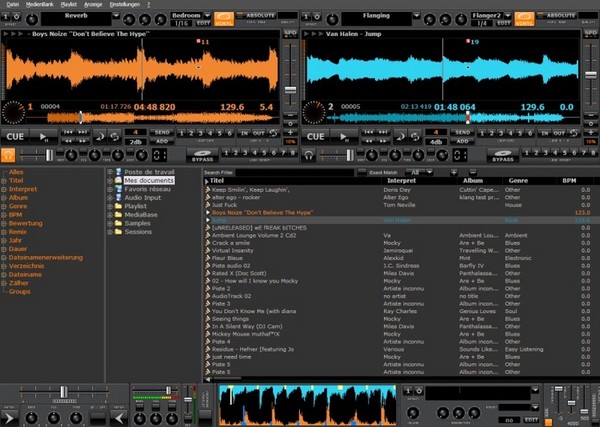This screenshot has height=427, width=600.
Task: Toggle VINYL mode on deck 1
Action: pyautogui.click(x=224, y=19)
